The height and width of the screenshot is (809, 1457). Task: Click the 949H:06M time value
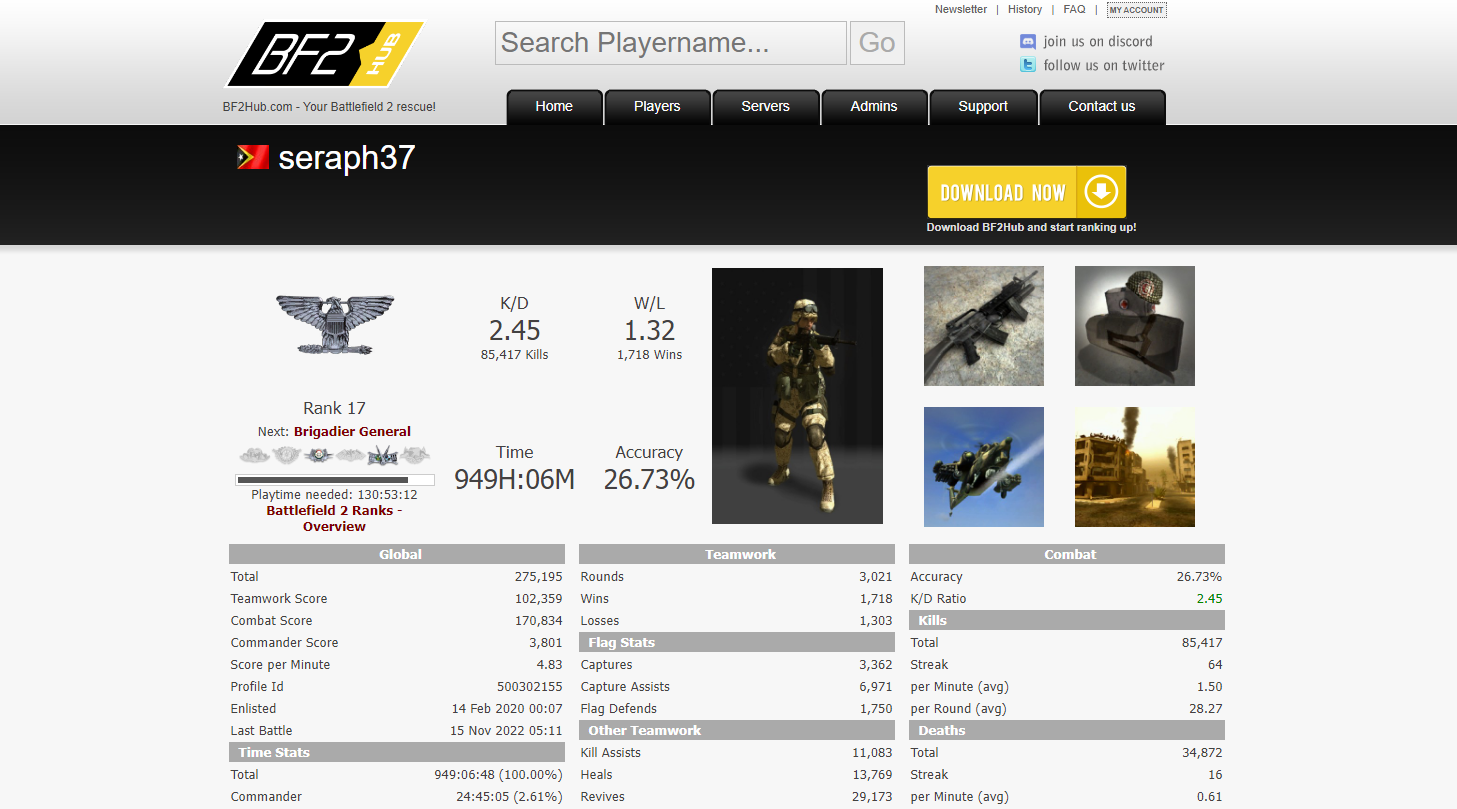(514, 480)
